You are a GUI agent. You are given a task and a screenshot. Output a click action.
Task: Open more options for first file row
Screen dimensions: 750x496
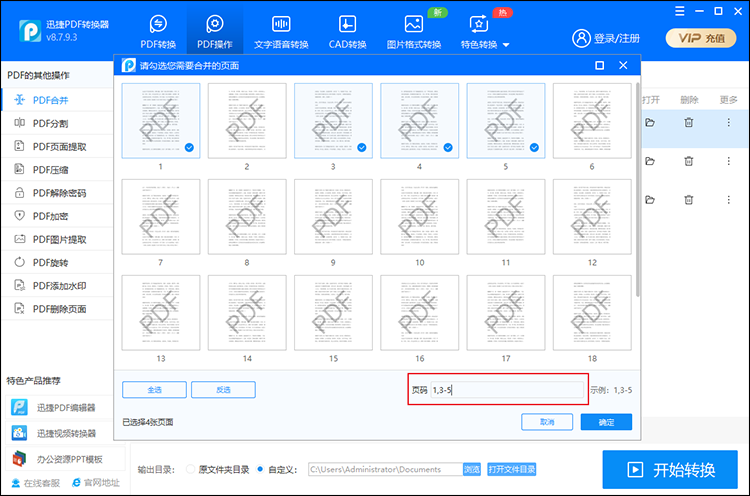click(728, 122)
